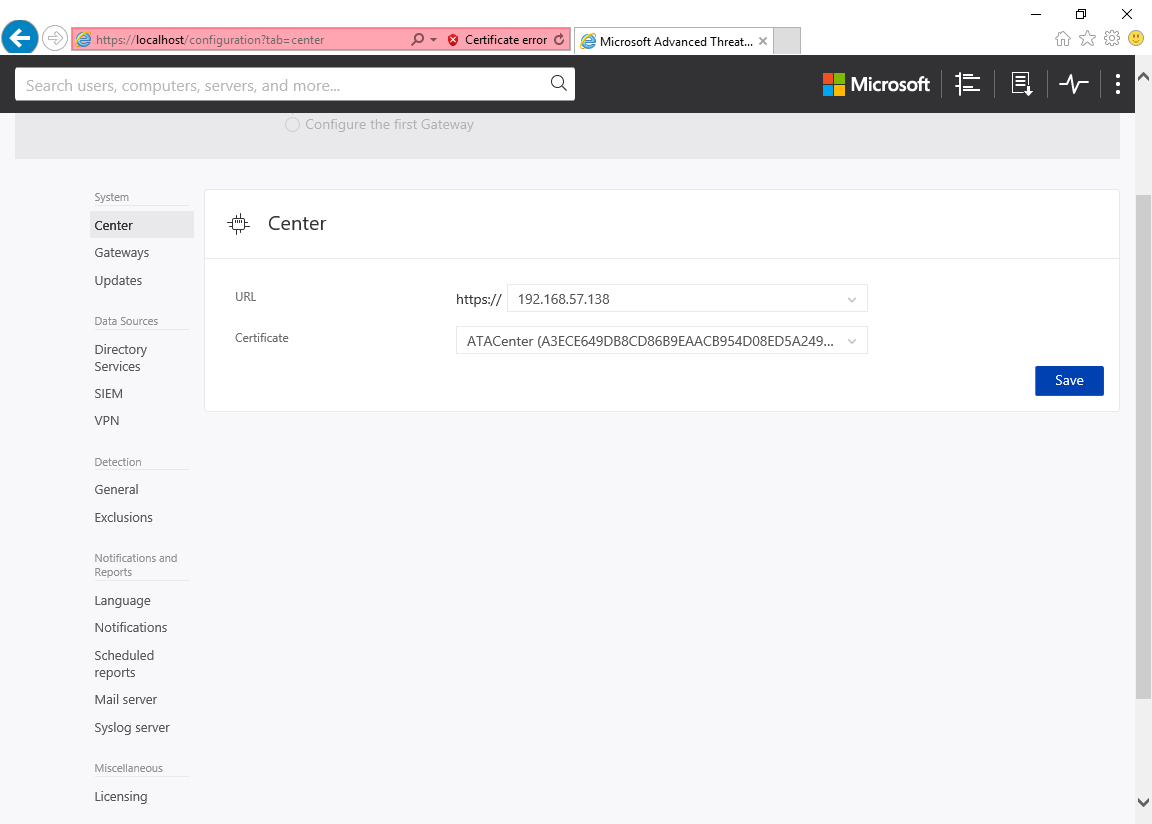Click the page address in the browser URL bar
The image size is (1152, 824).
click(210, 40)
